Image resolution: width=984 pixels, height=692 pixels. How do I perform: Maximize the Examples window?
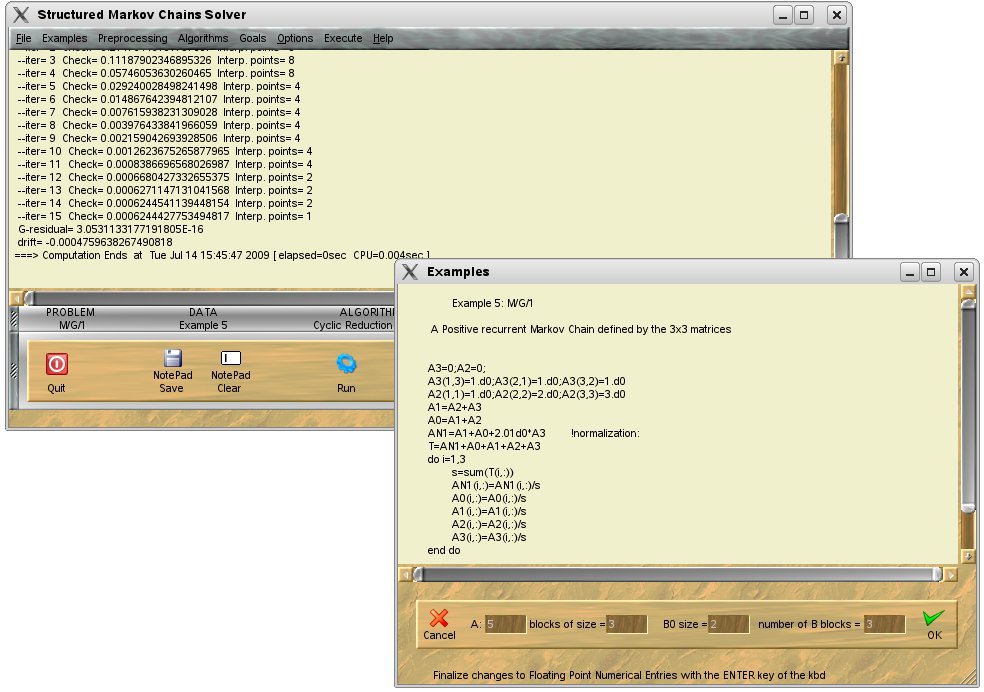930,271
